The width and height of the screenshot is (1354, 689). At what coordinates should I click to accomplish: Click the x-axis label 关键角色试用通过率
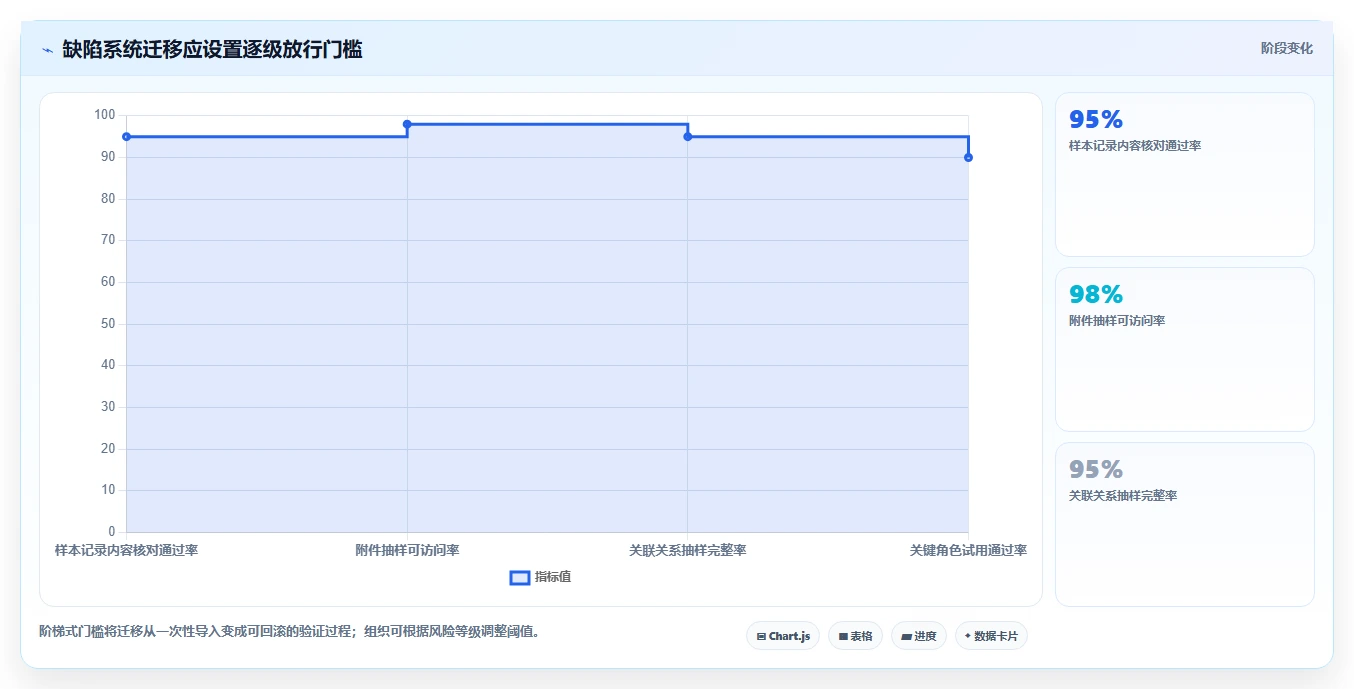tap(968, 550)
